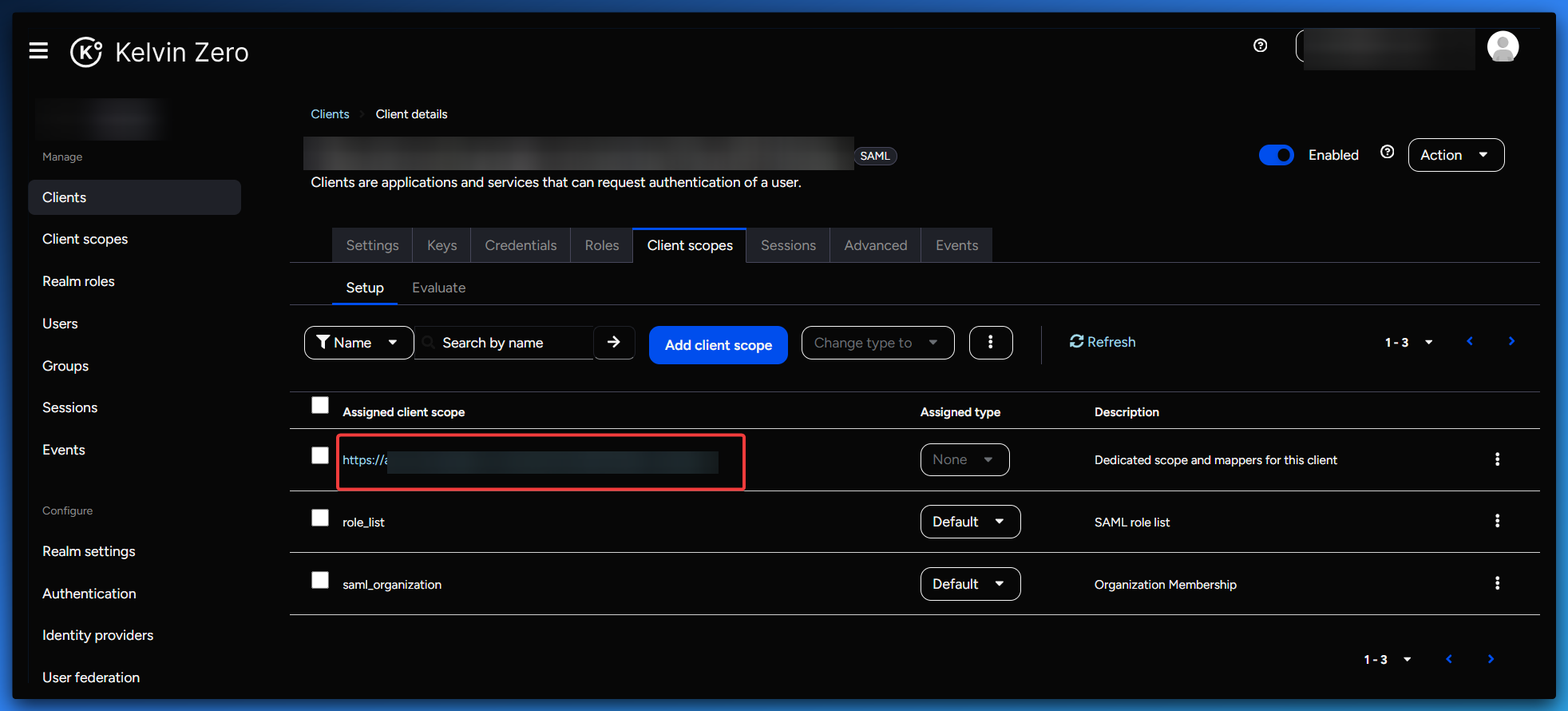Click the Add client scope button
Image resolution: width=1568 pixels, height=711 pixels.
pyautogui.click(x=718, y=345)
